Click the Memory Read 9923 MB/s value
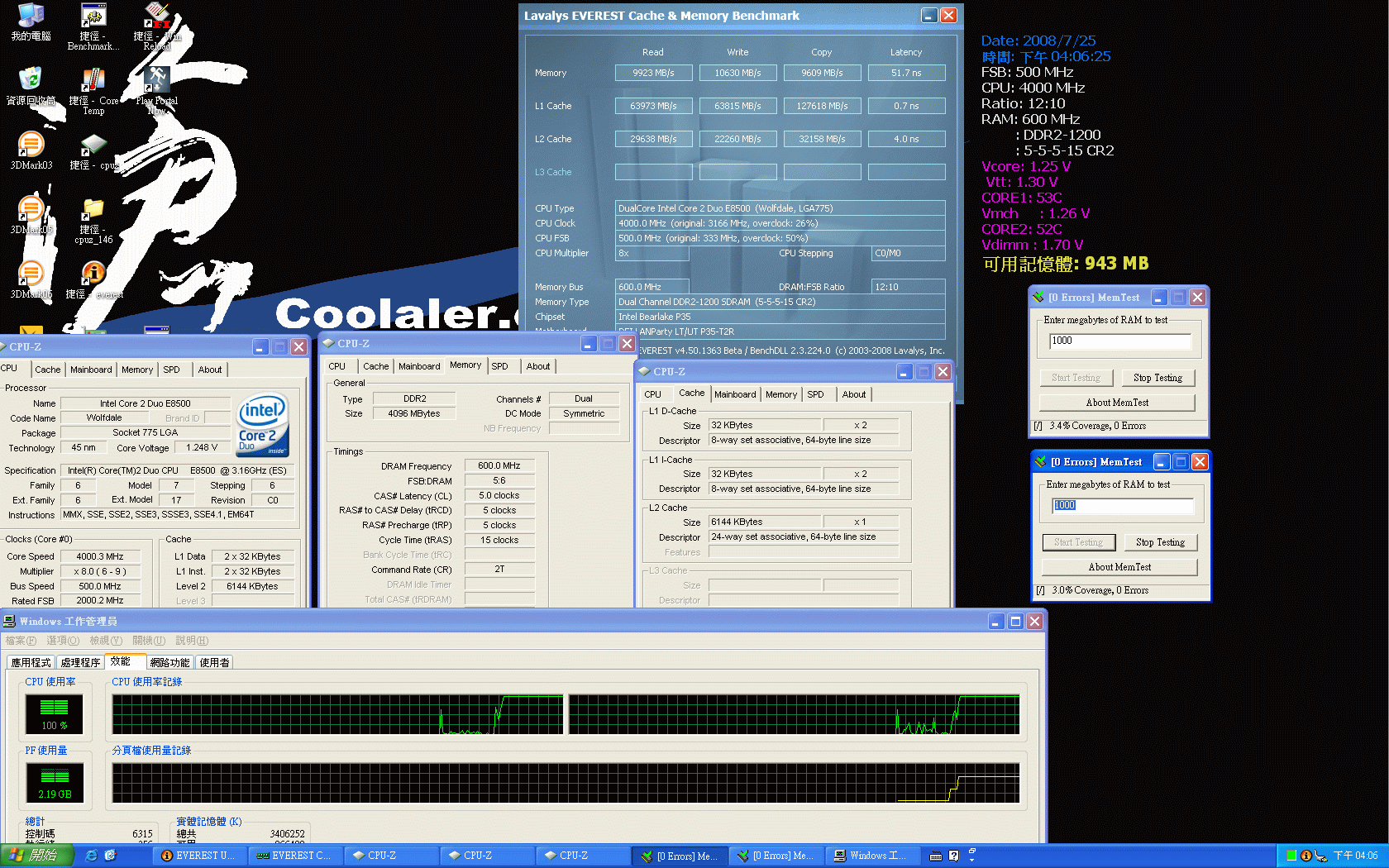 [x=653, y=73]
